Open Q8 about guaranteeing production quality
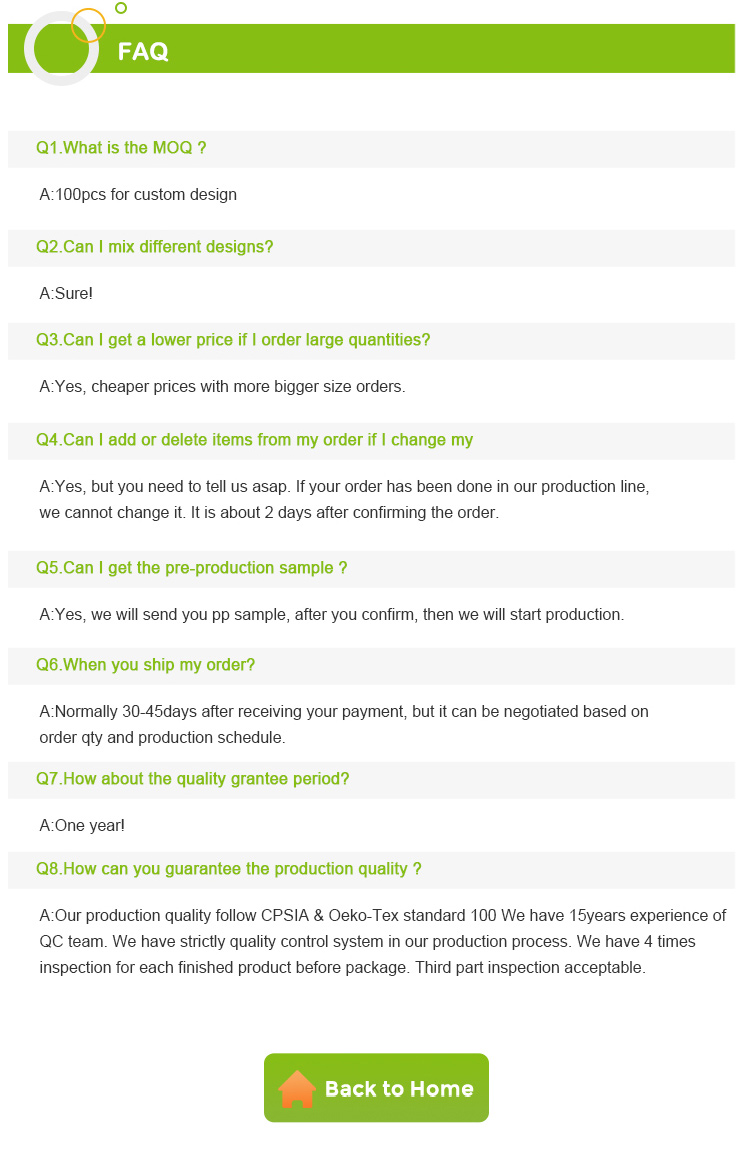 pyautogui.click(x=229, y=869)
